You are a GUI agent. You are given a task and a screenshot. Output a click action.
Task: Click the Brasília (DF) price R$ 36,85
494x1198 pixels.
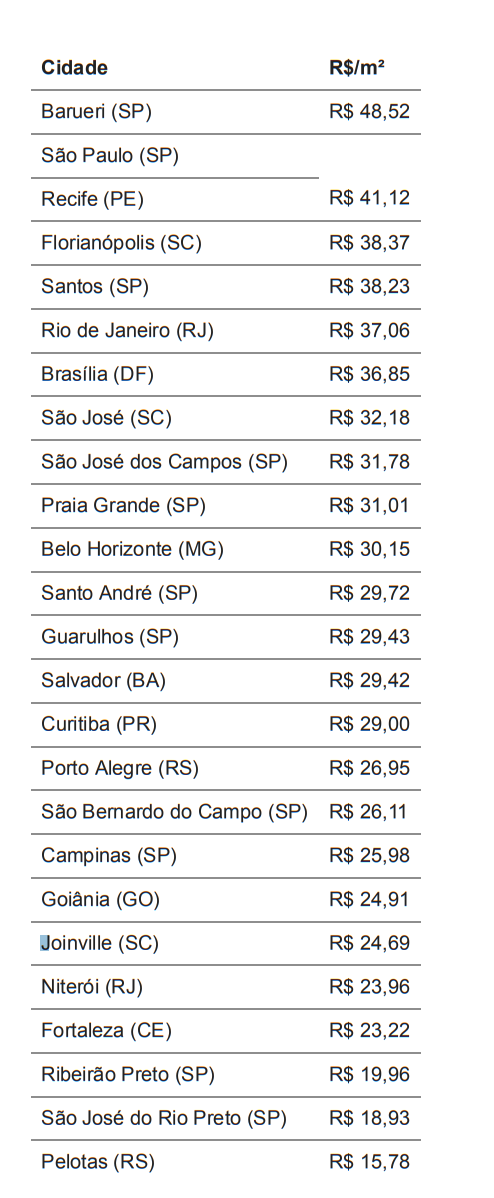pyautogui.click(x=370, y=374)
